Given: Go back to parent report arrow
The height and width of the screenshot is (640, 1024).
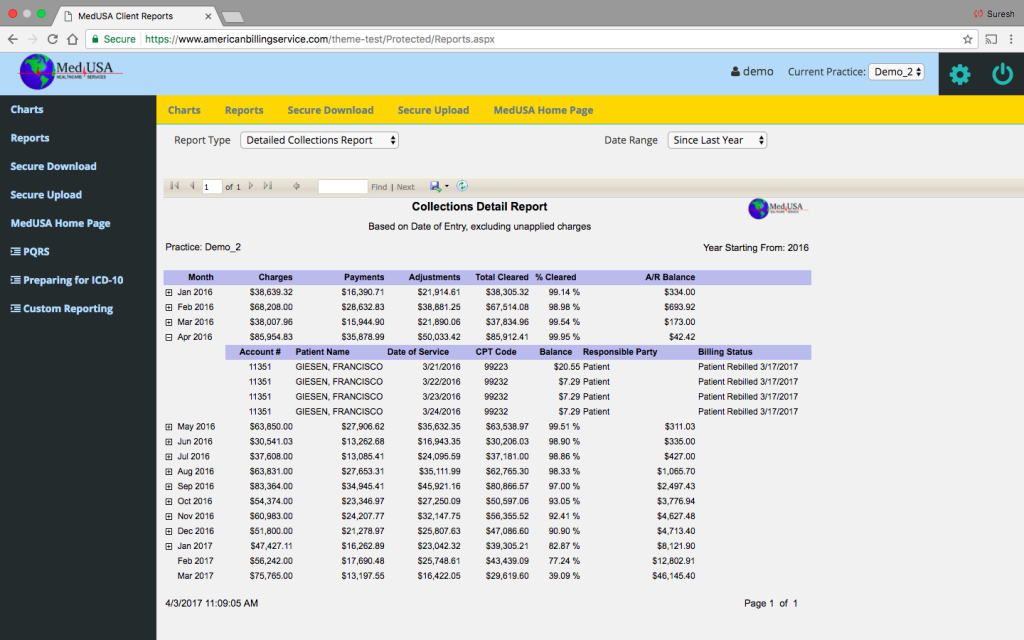Looking at the screenshot, I should click(x=296, y=186).
